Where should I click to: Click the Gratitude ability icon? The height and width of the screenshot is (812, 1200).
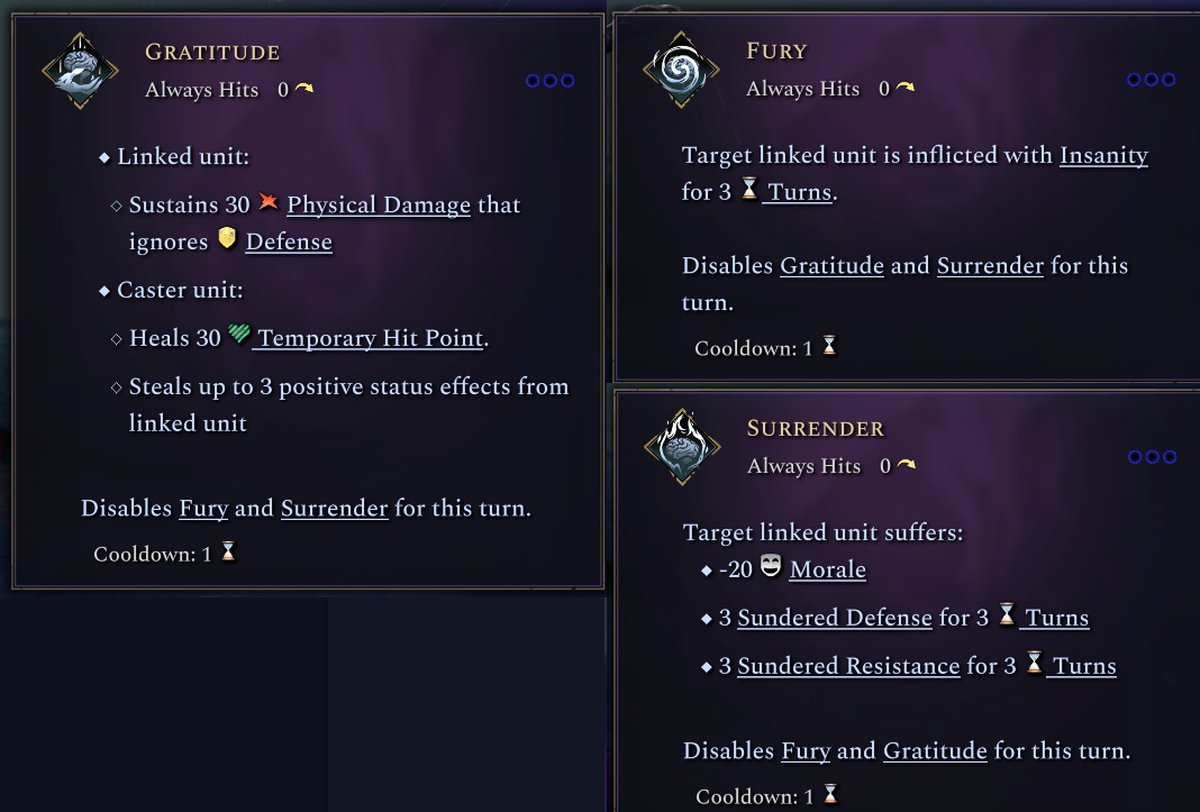[80, 71]
